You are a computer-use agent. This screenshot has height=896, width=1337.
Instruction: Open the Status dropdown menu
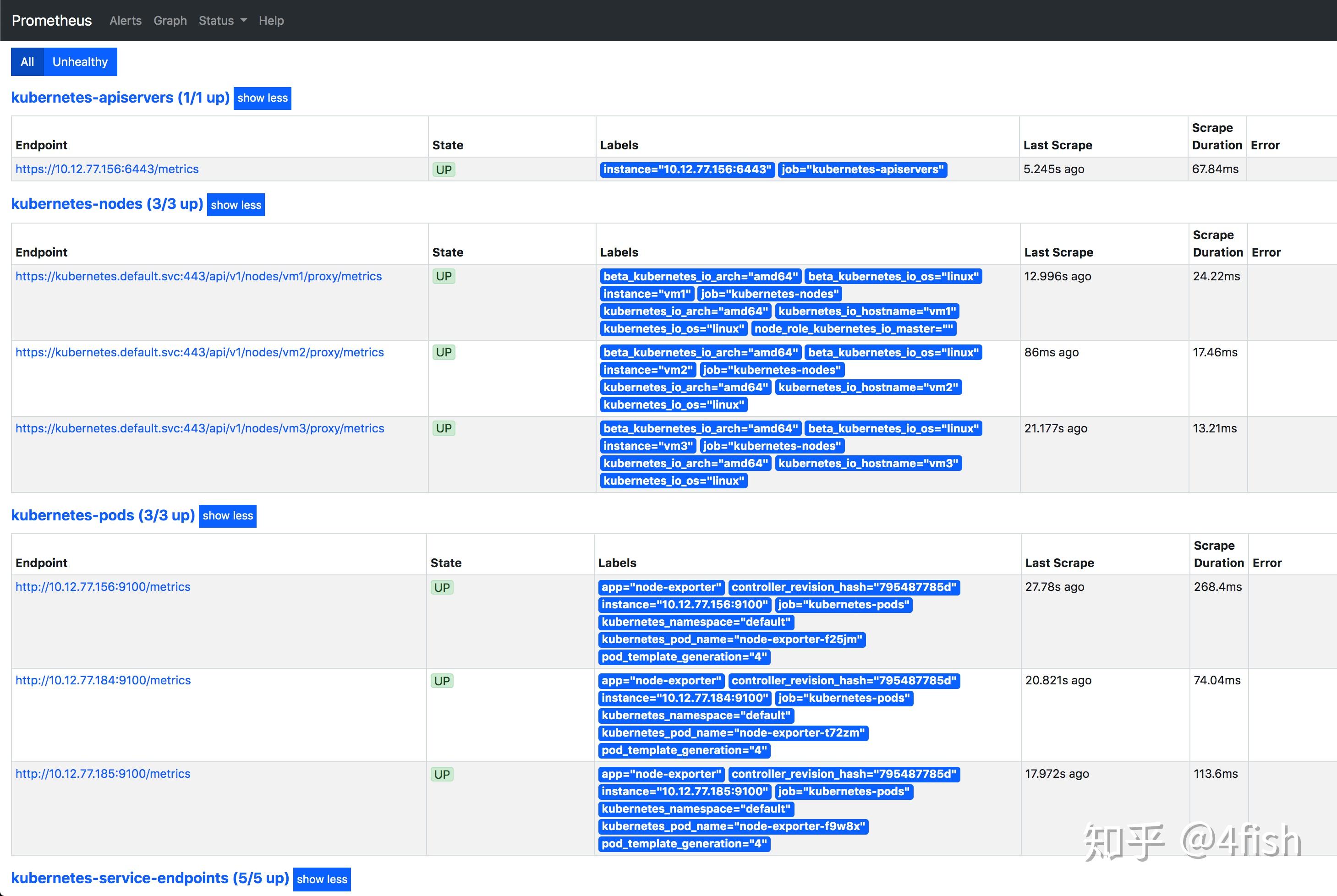222,21
